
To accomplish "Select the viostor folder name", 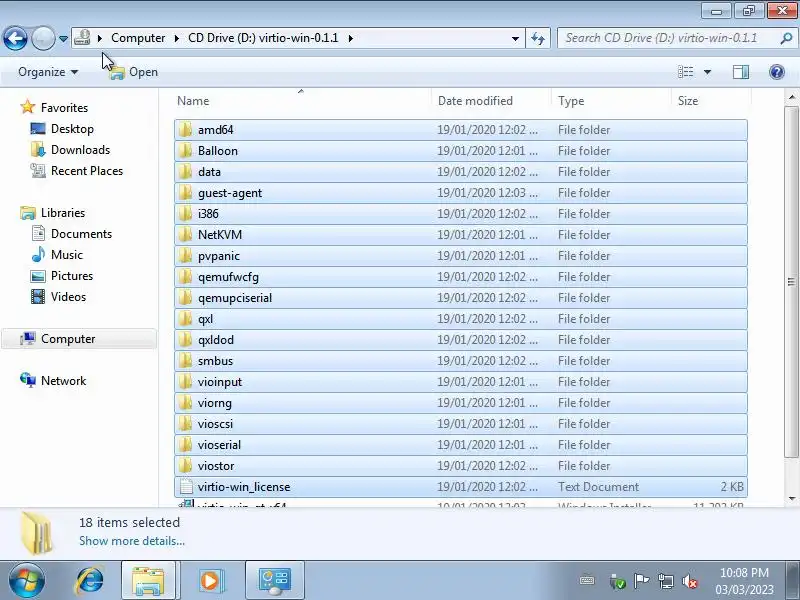I will click(216, 466).
